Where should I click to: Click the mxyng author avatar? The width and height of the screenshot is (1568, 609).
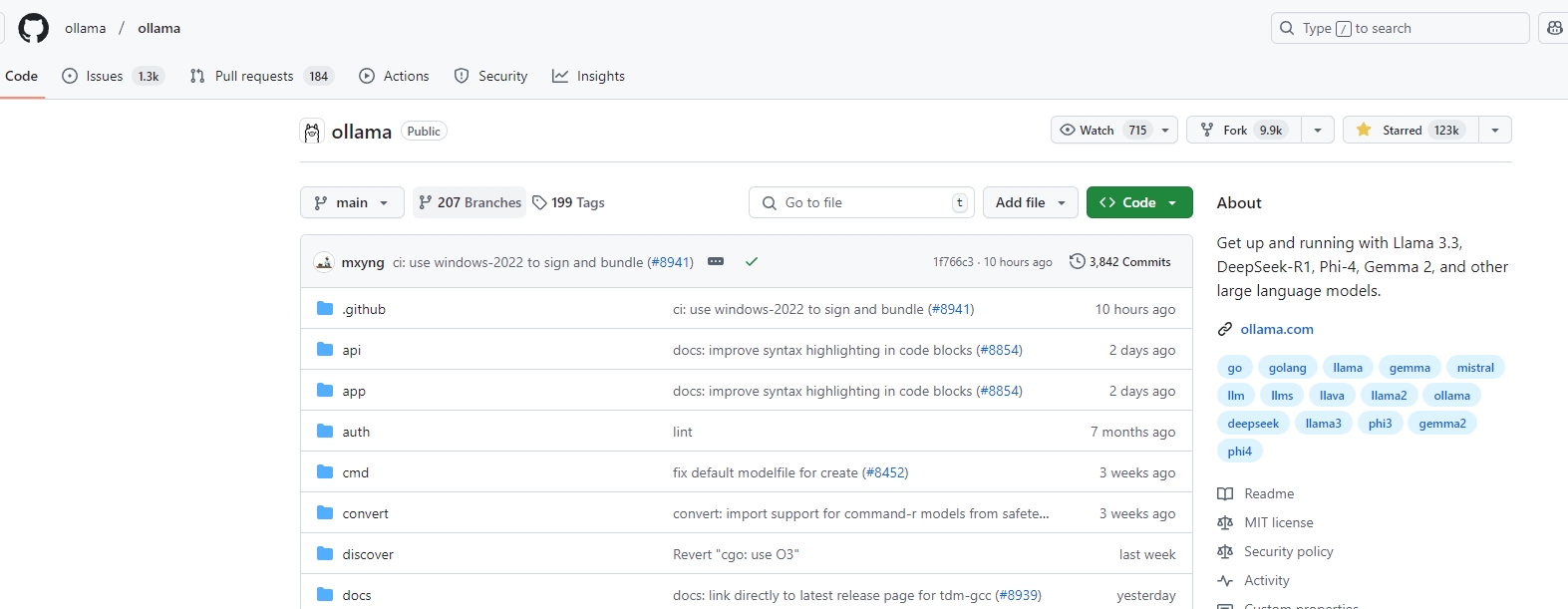click(x=324, y=262)
